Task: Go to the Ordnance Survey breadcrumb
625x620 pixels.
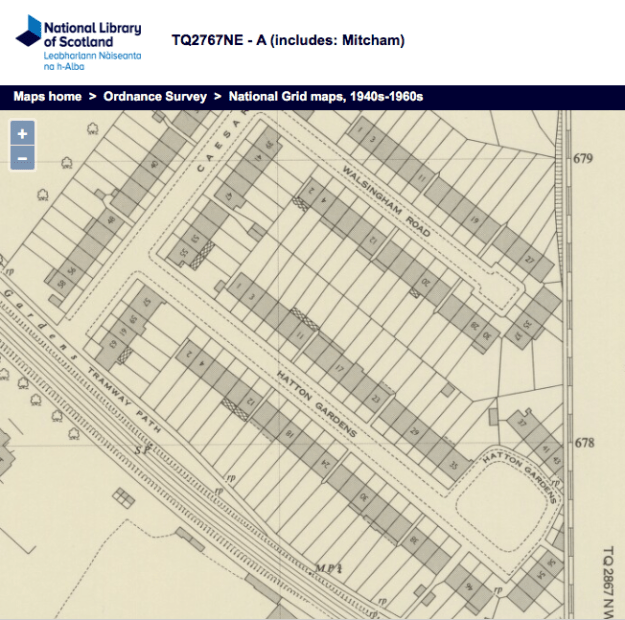Action: [155, 97]
